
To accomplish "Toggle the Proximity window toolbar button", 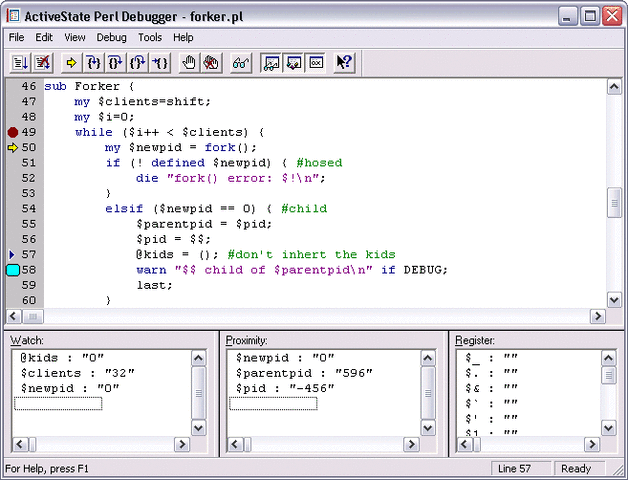I will click(294, 63).
